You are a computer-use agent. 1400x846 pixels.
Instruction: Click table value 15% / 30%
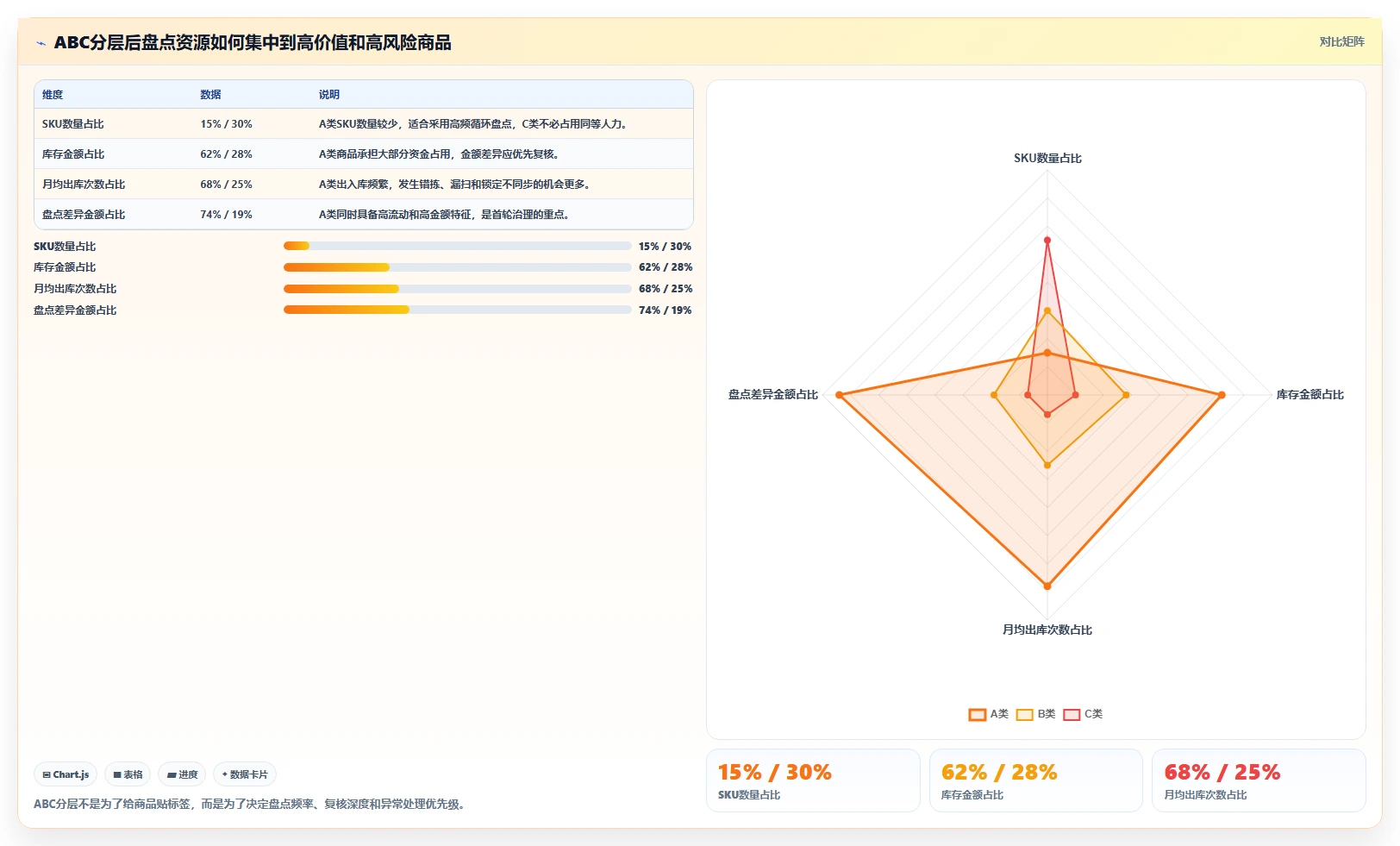click(226, 124)
